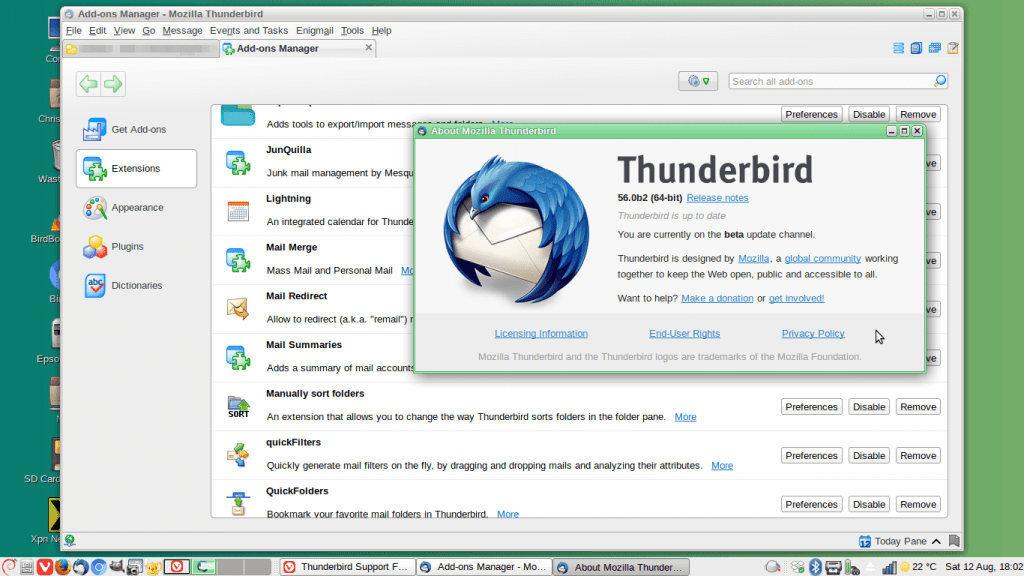Open the Enigmail menu
The height and width of the screenshot is (576, 1024).
coord(314,30)
